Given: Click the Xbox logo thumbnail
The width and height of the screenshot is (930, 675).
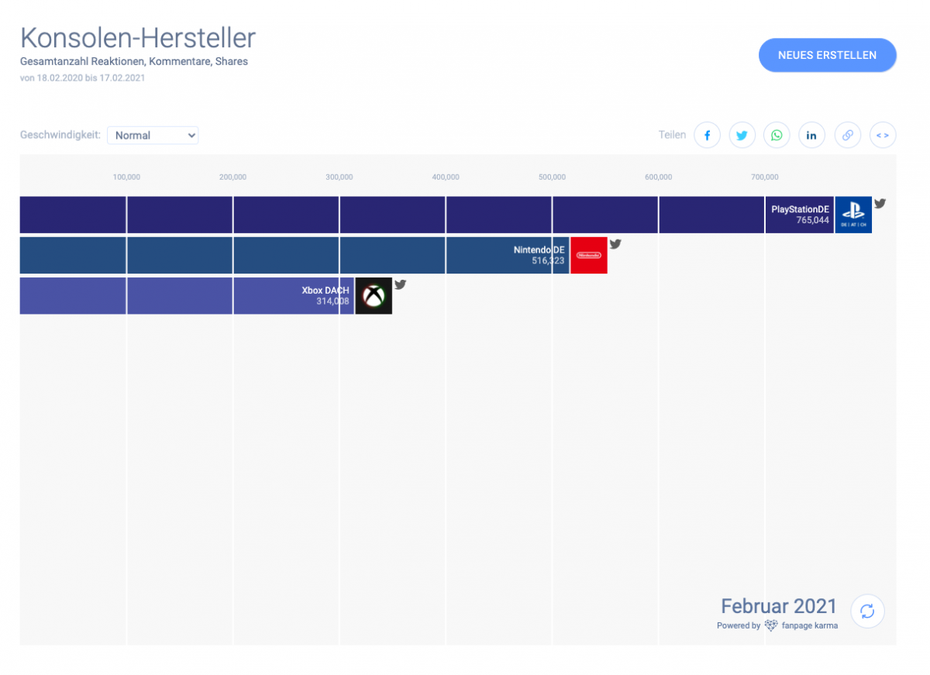Looking at the screenshot, I should 374,295.
